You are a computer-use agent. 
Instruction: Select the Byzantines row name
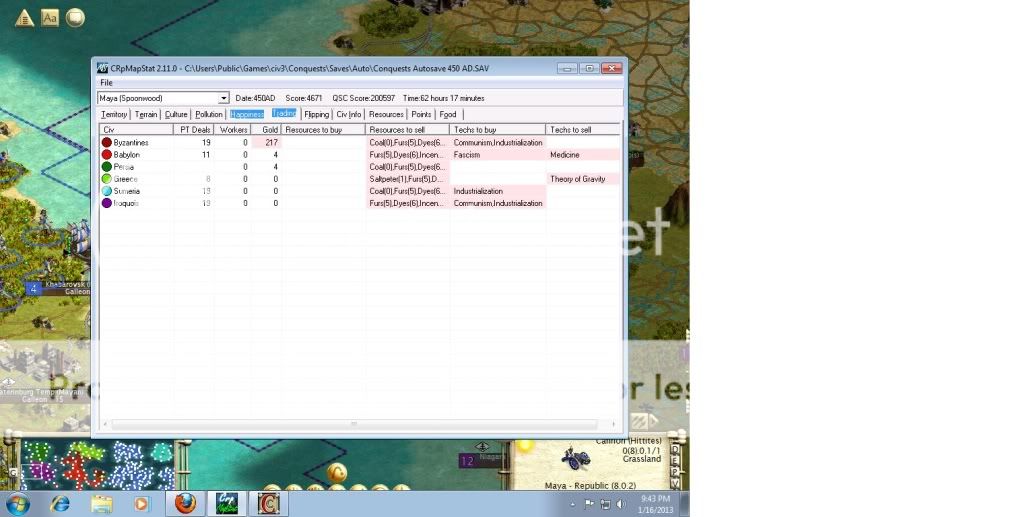tap(131, 142)
